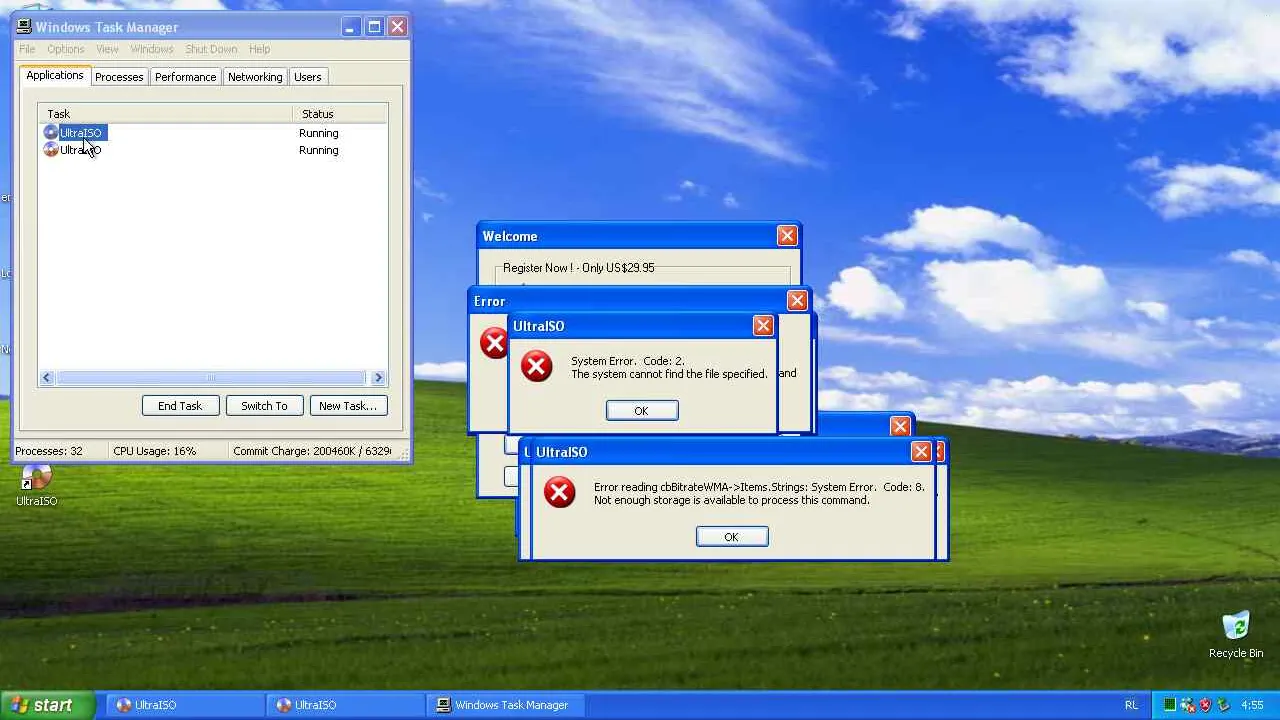Switch to the Users tab
Screen dimensions: 1280x720
click(x=308, y=77)
